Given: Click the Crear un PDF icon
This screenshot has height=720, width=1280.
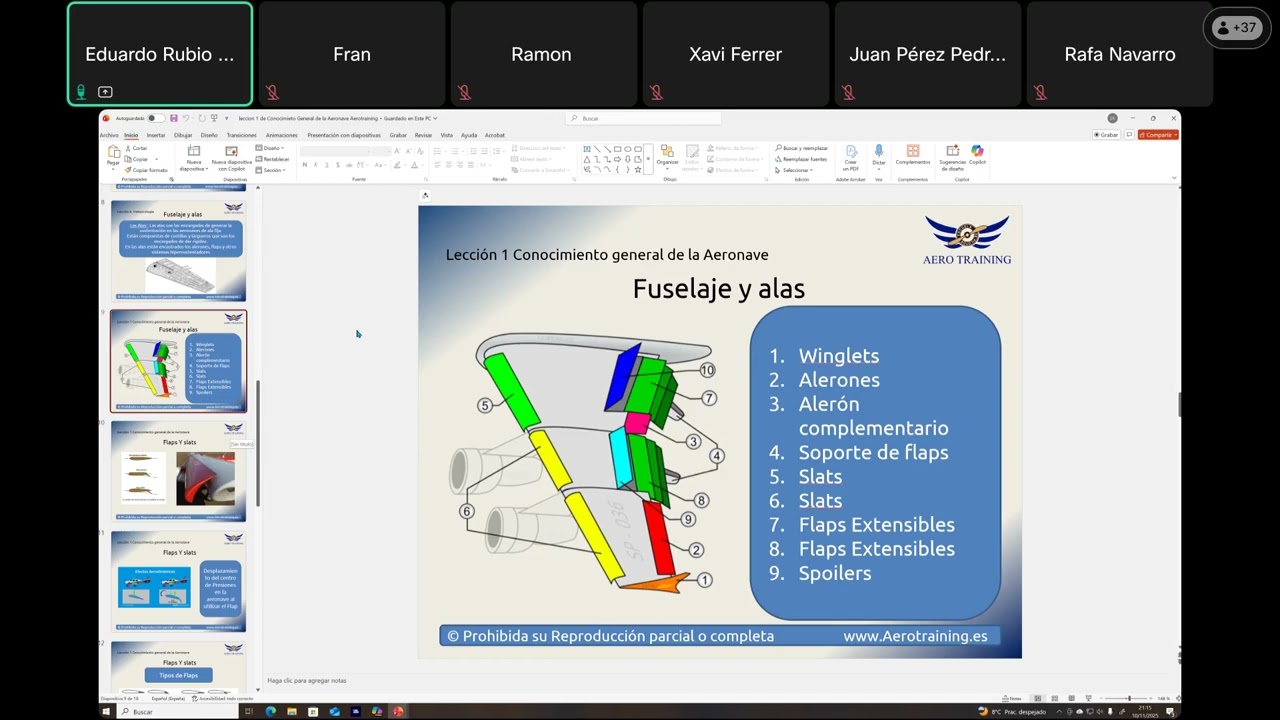Looking at the screenshot, I should coord(851,151).
